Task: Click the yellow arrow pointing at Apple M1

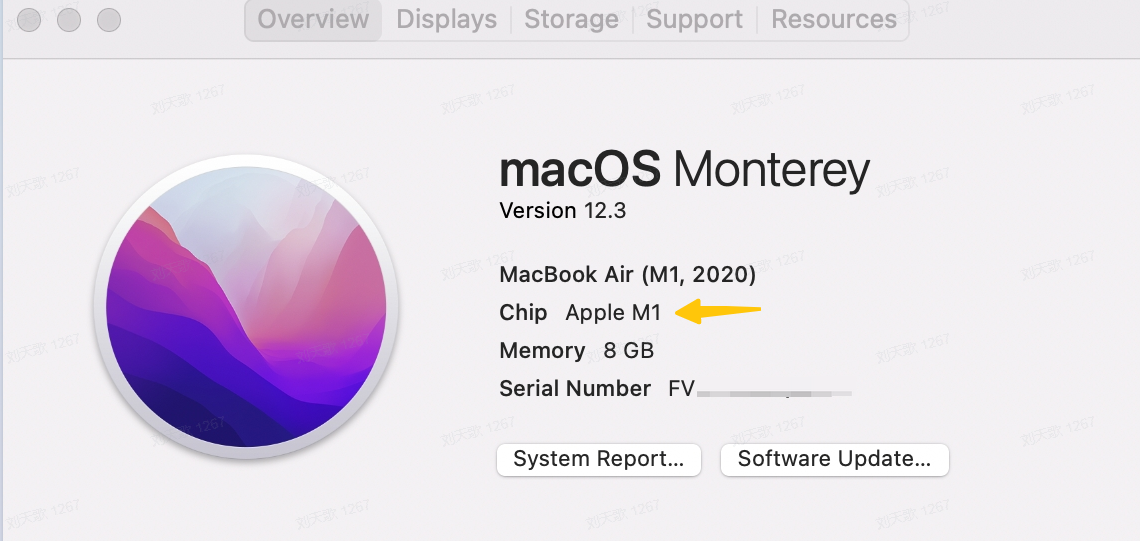Action: (718, 311)
